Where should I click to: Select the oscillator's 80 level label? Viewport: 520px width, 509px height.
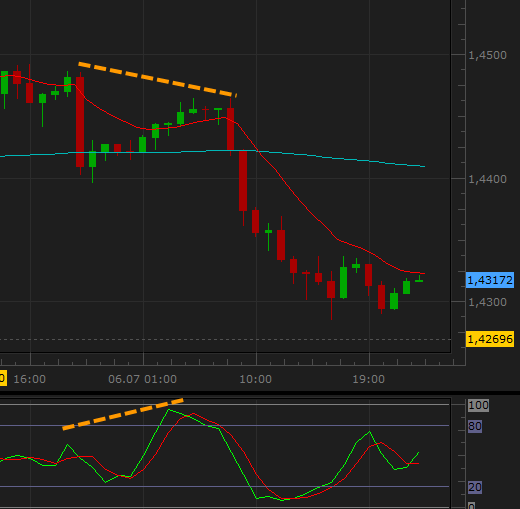(475, 426)
